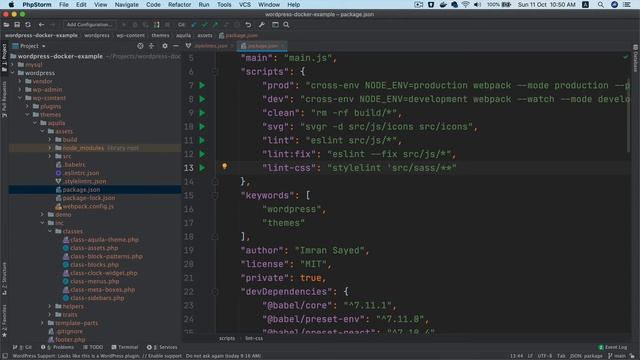Expand the node_modules folder

pos(50,148)
